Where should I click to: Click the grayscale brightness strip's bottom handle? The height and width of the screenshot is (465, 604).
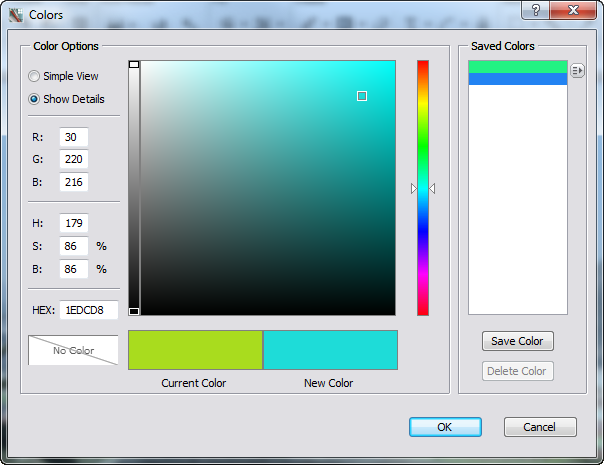pyautogui.click(x=134, y=311)
